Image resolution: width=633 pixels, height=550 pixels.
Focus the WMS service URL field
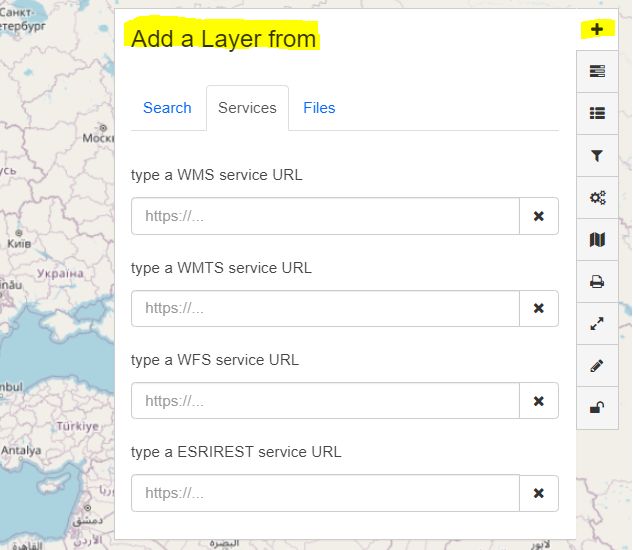(x=325, y=216)
